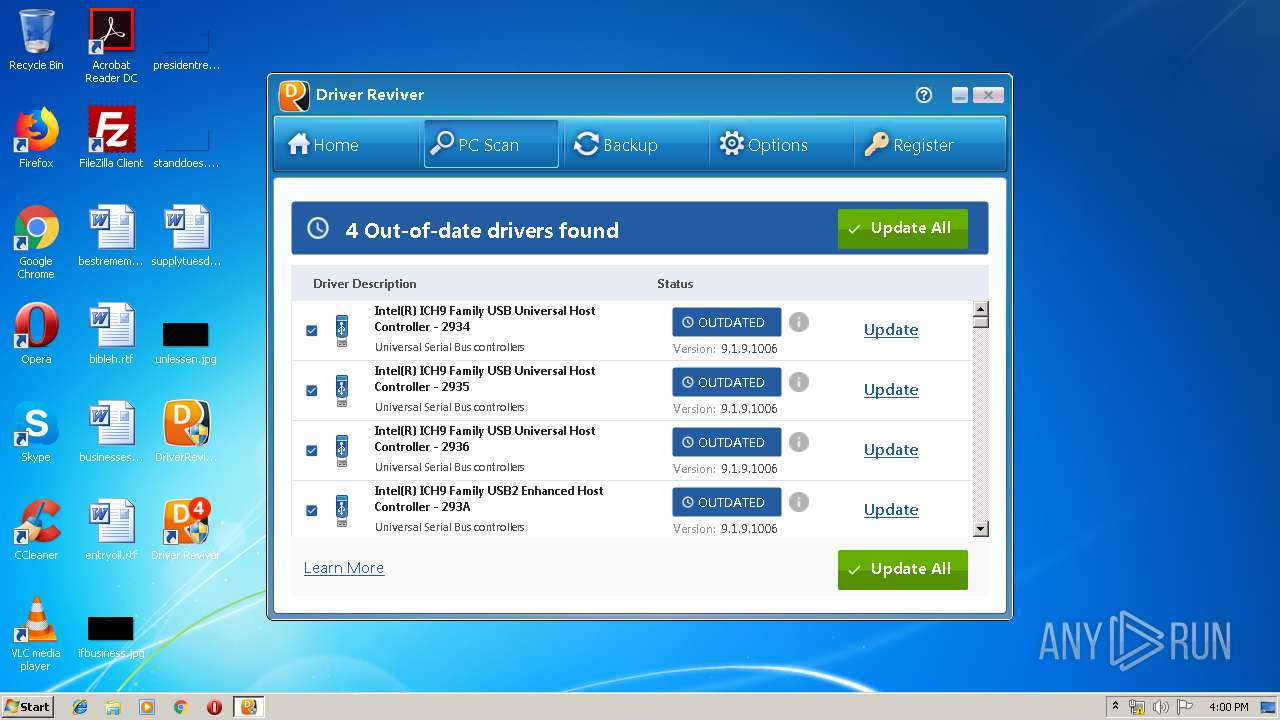Open Acrobat Reader DC desktop icon

111,46
